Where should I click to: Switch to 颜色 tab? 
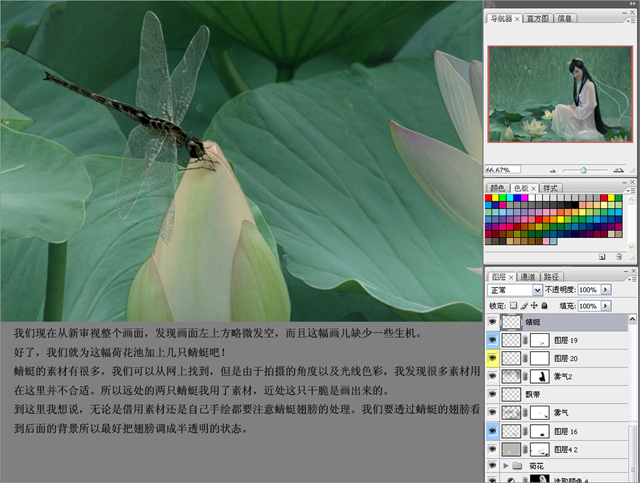498,188
